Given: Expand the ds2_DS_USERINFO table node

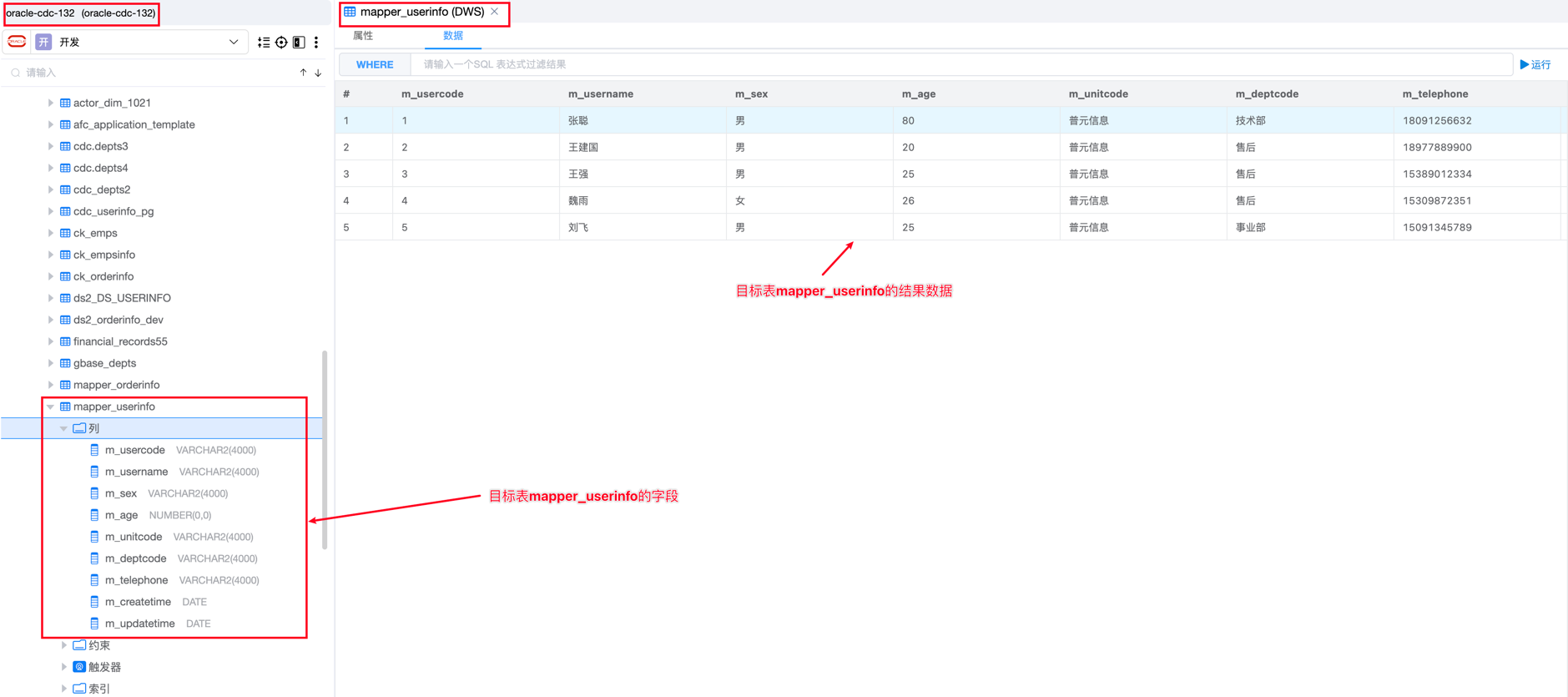Looking at the screenshot, I should pyautogui.click(x=51, y=298).
